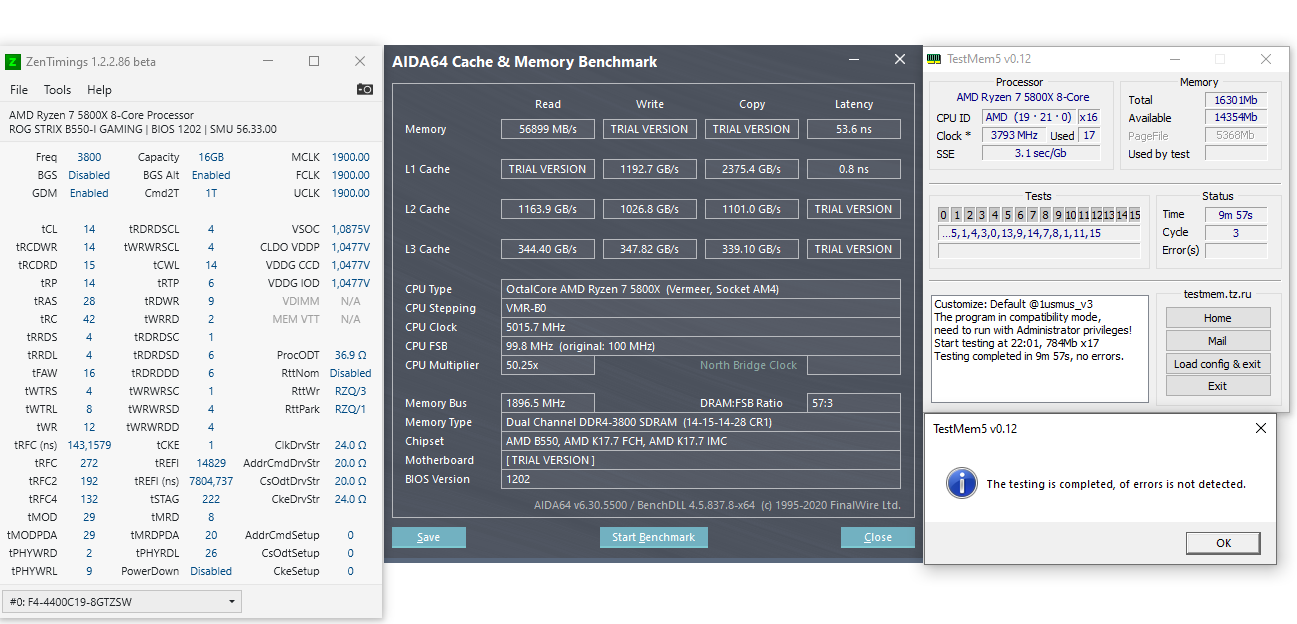1297x624 pixels.
Task: Click the BIOS Version 1202 field
Action: click(701, 479)
